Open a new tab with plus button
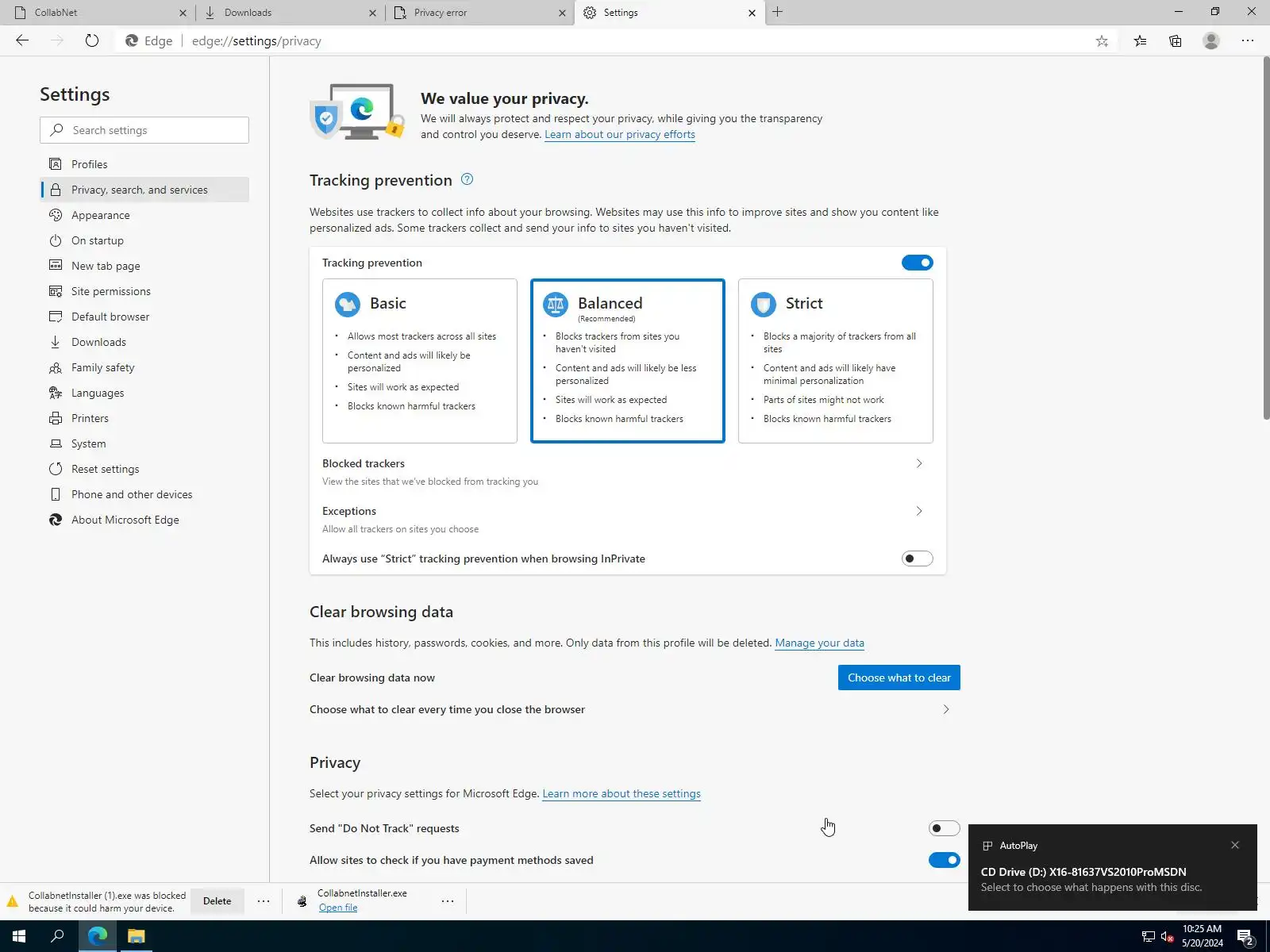The width and height of the screenshot is (1270, 952). 778,12
